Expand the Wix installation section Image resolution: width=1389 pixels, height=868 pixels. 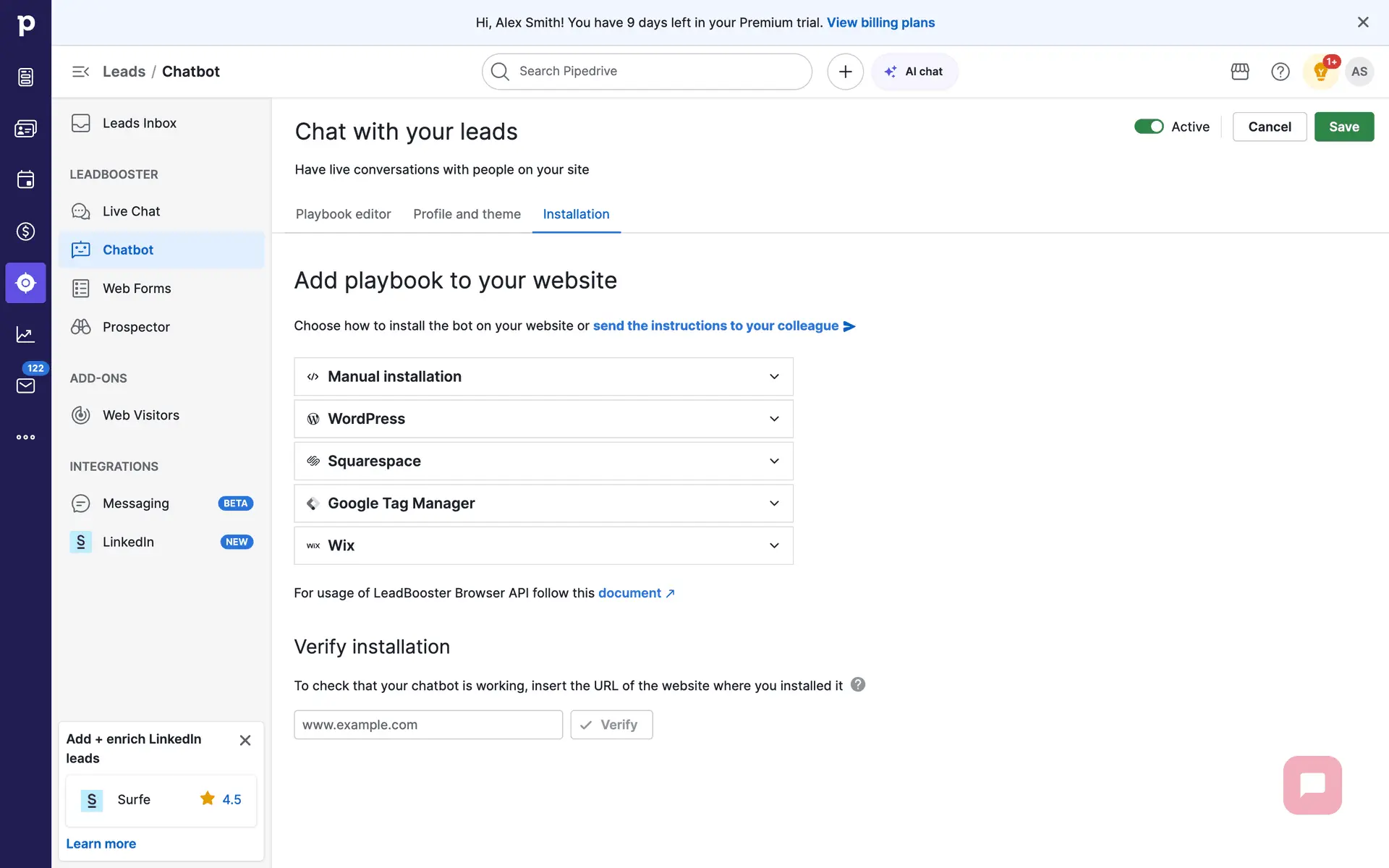point(543,545)
